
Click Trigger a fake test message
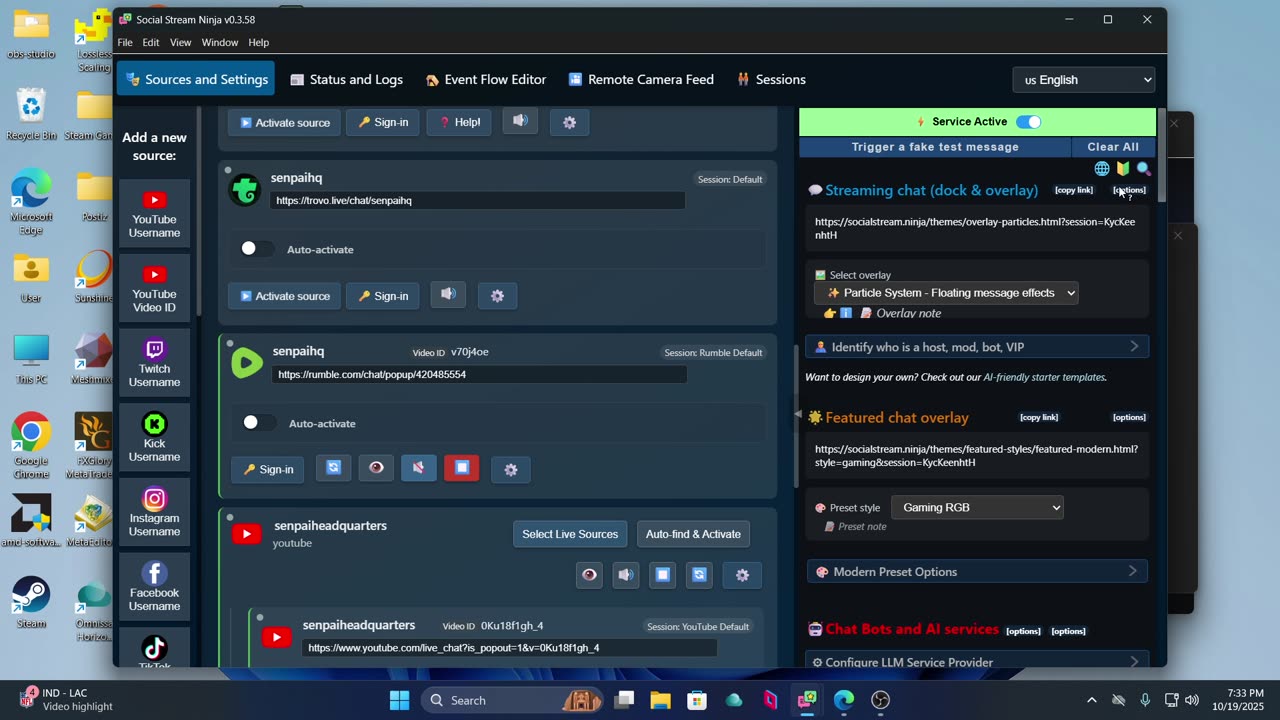pyautogui.click(x=935, y=147)
